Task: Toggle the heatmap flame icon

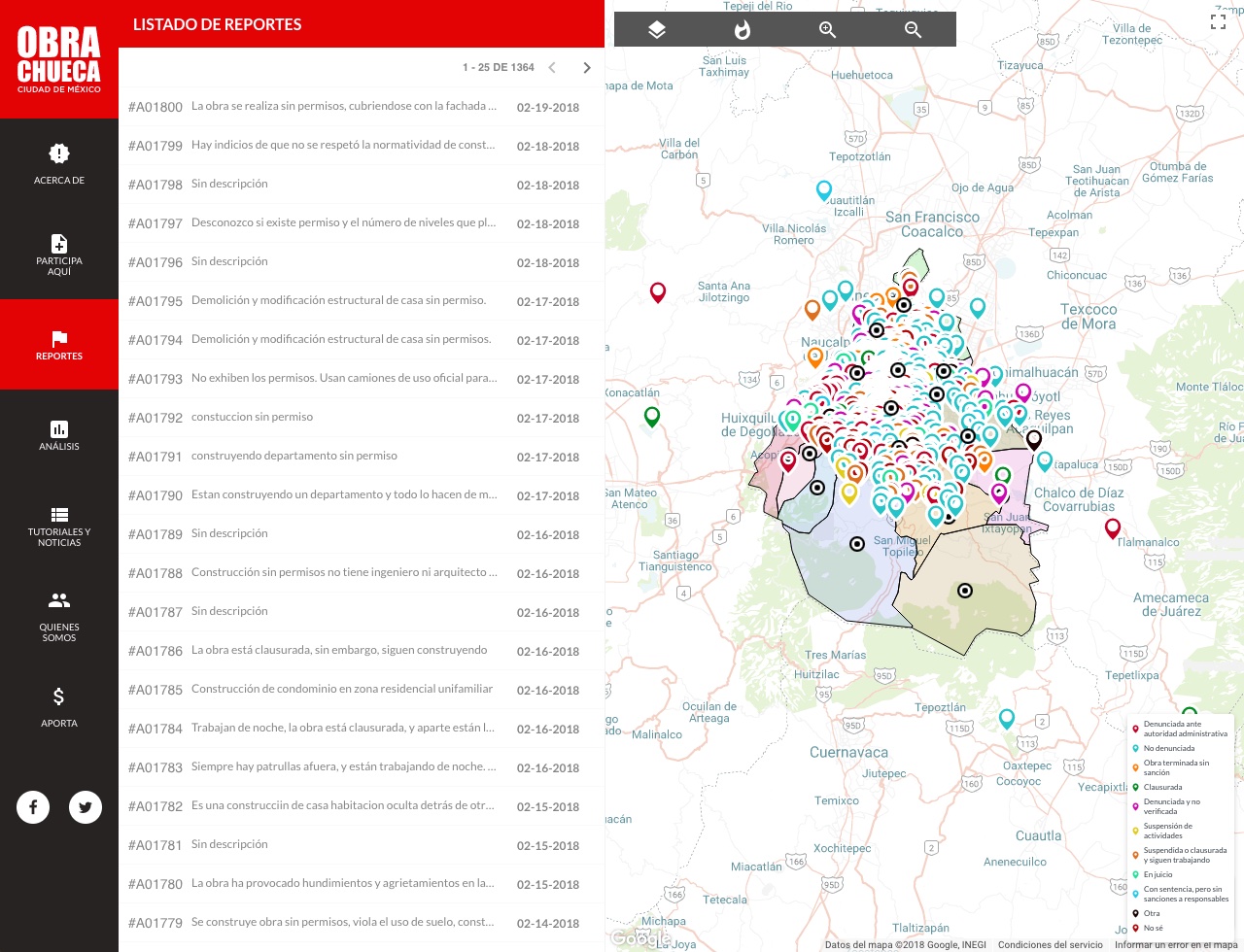Action: (743, 30)
